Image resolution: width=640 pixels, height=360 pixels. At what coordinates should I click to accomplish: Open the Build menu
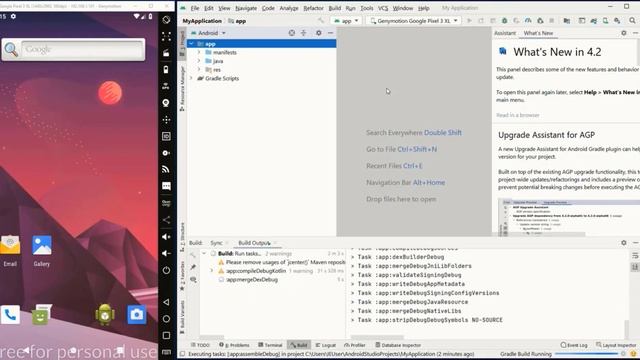point(335,8)
